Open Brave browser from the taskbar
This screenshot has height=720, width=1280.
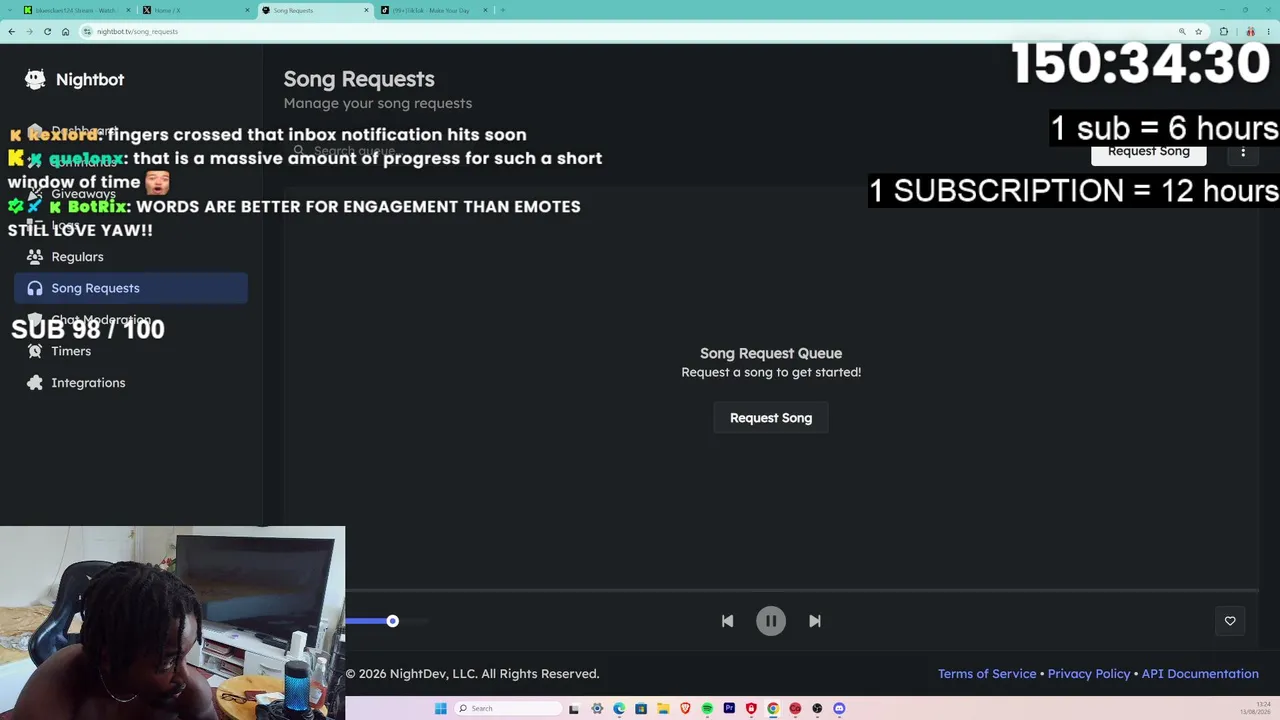pyautogui.click(x=685, y=709)
